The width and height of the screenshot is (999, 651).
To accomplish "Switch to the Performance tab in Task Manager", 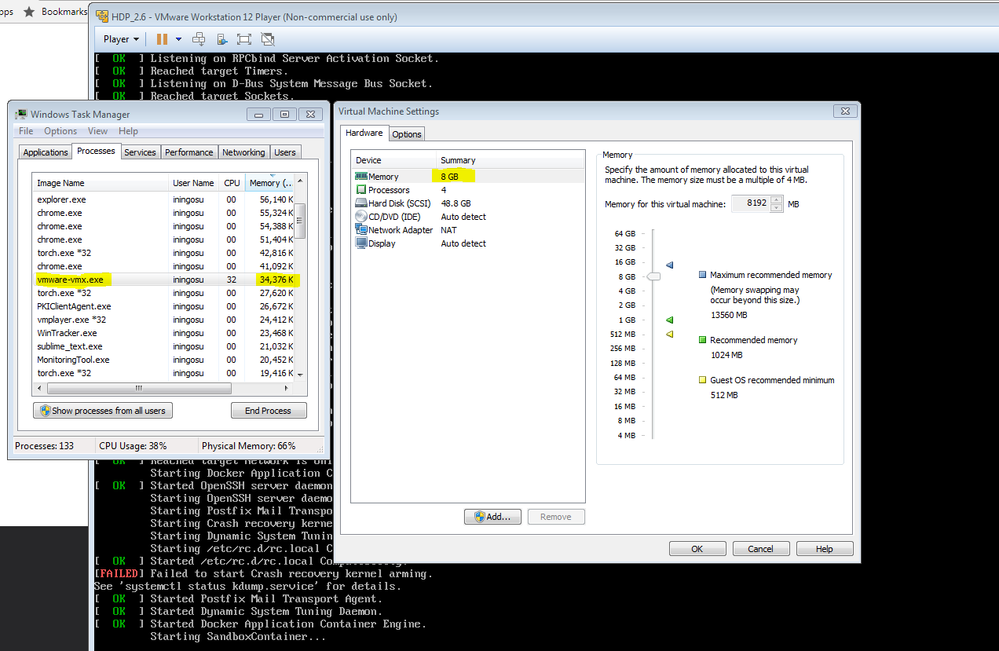I will [188, 151].
